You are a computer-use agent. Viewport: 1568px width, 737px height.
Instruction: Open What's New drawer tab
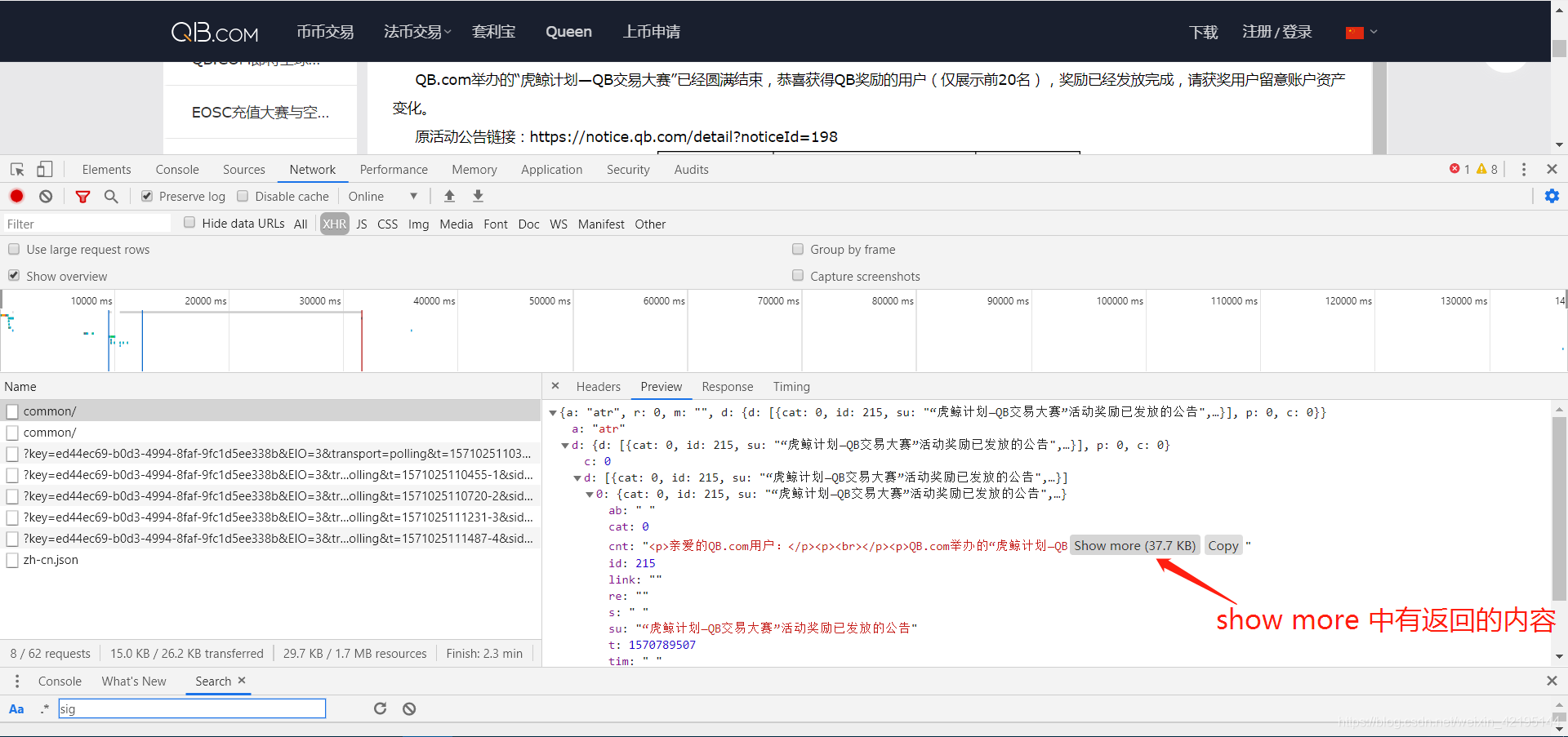(x=134, y=681)
